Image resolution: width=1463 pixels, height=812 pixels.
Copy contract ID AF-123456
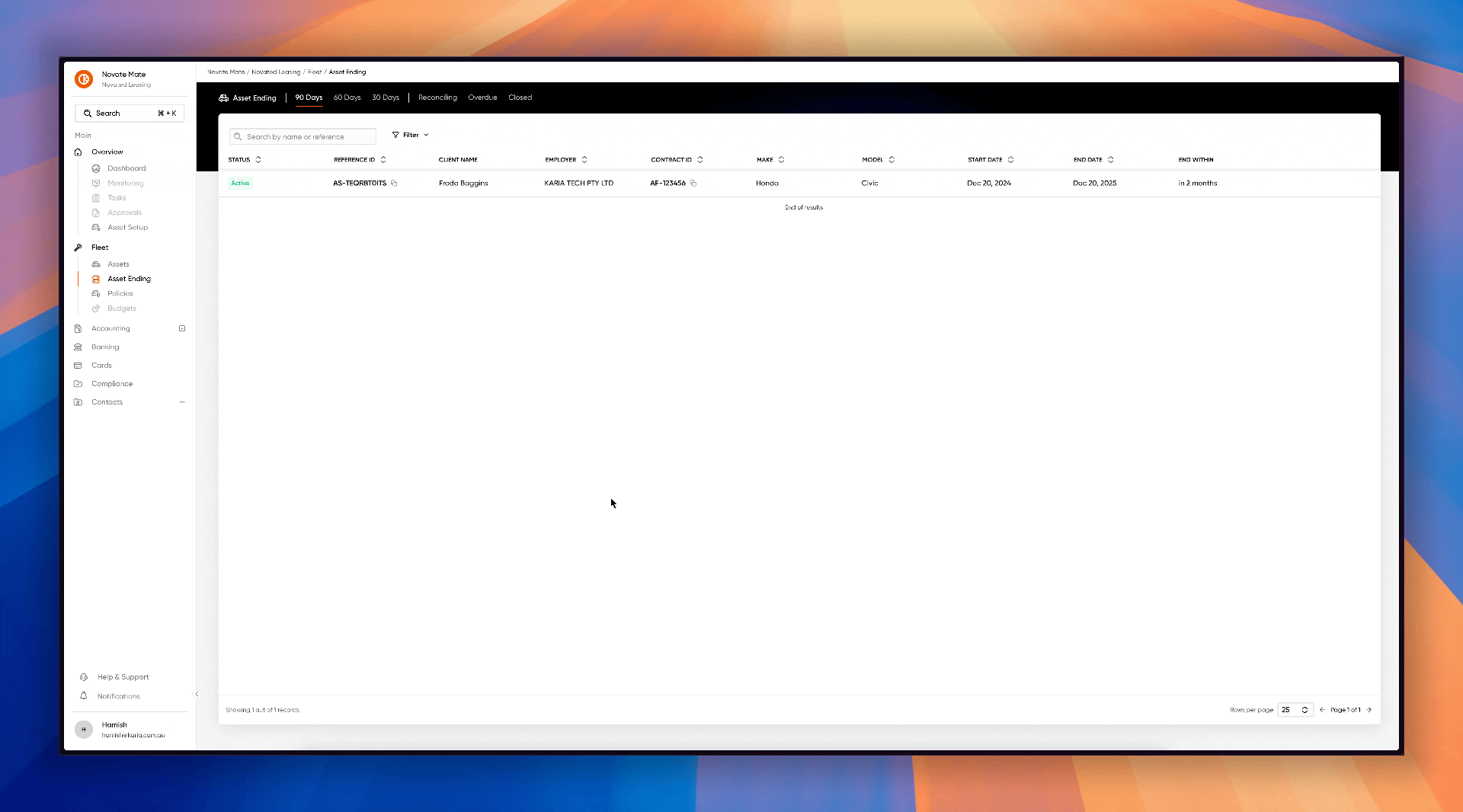click(693, 184)
